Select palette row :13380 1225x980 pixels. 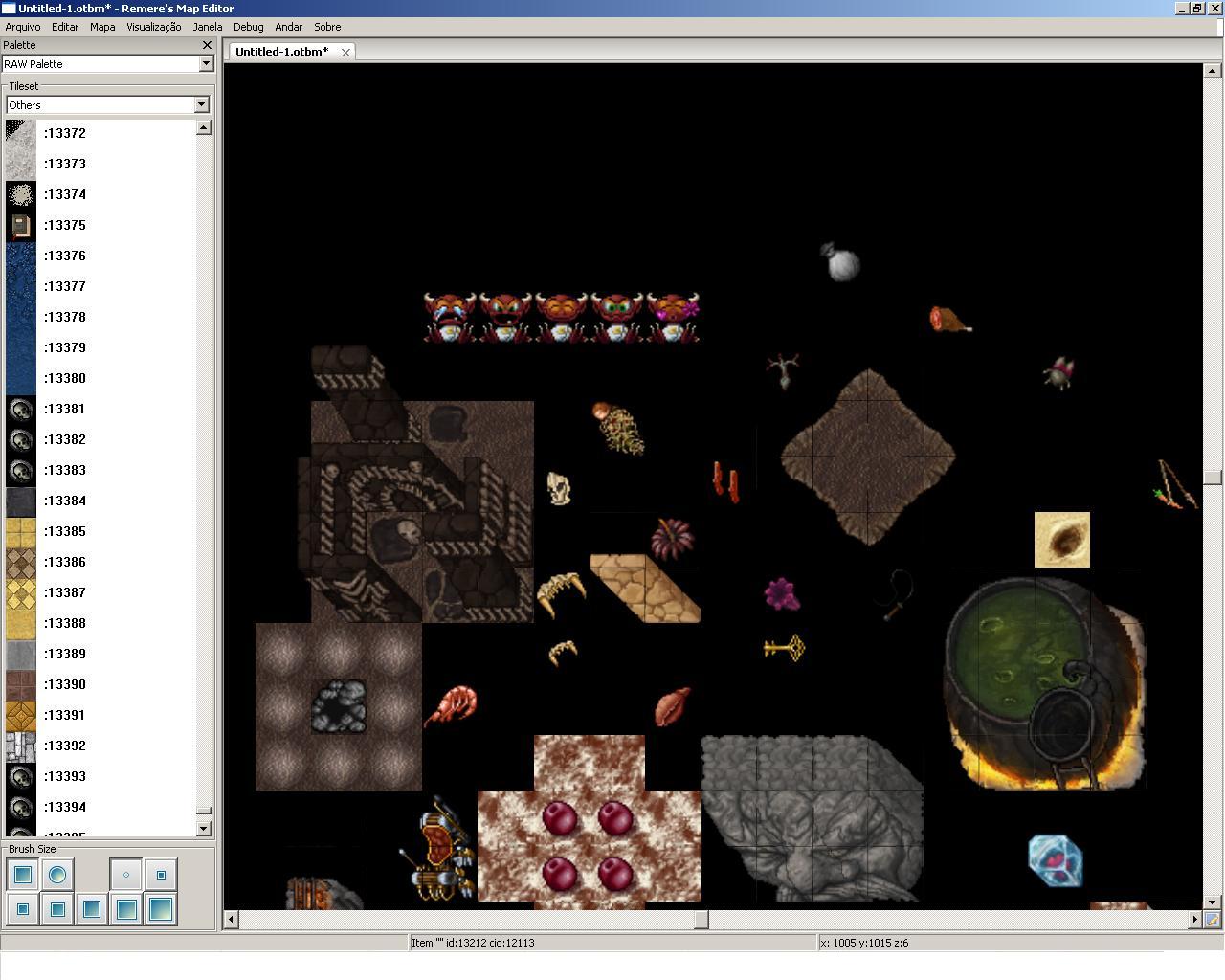(100, 378)
